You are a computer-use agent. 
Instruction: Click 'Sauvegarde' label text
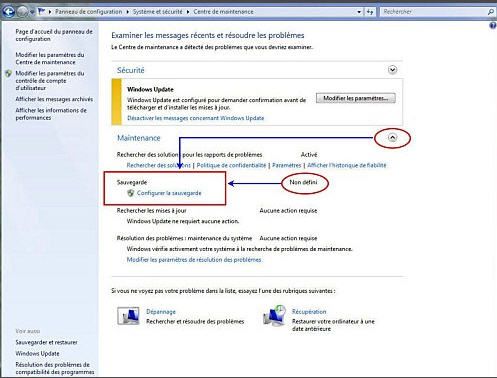pos(132,182)
